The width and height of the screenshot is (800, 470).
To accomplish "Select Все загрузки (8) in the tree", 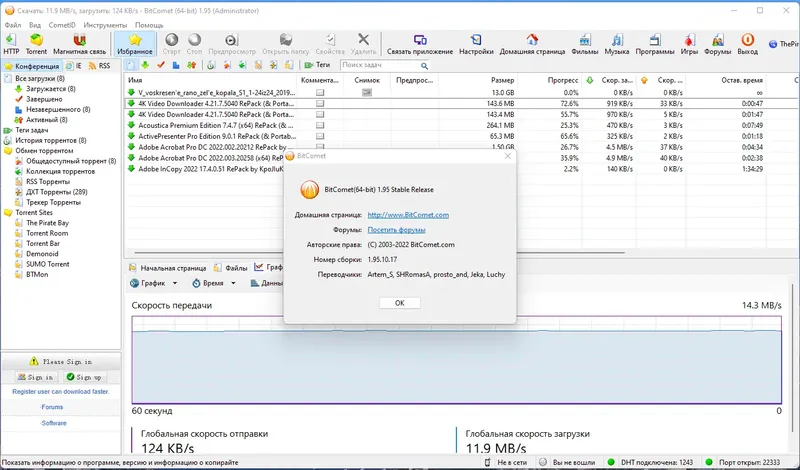I will click(x=39, y=79).
